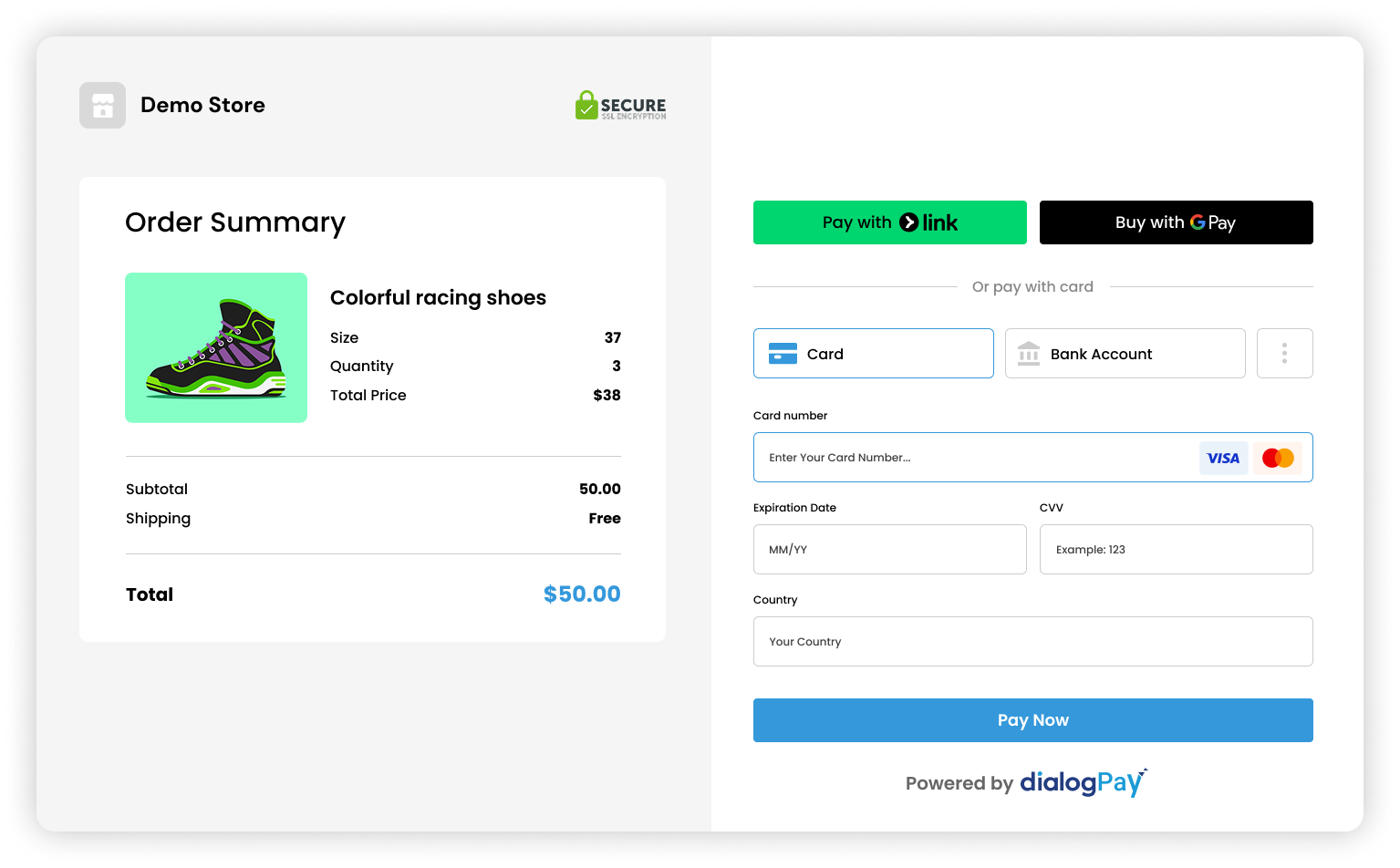Click the dialogPay logo
Screen dimensions: 1400x868
point(1084,782)
